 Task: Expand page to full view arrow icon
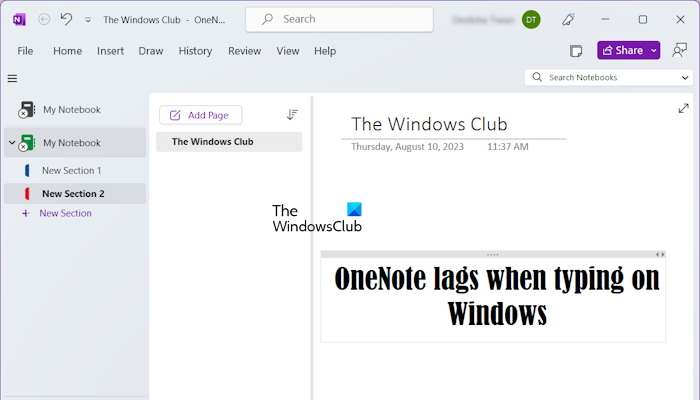(683, 108)
